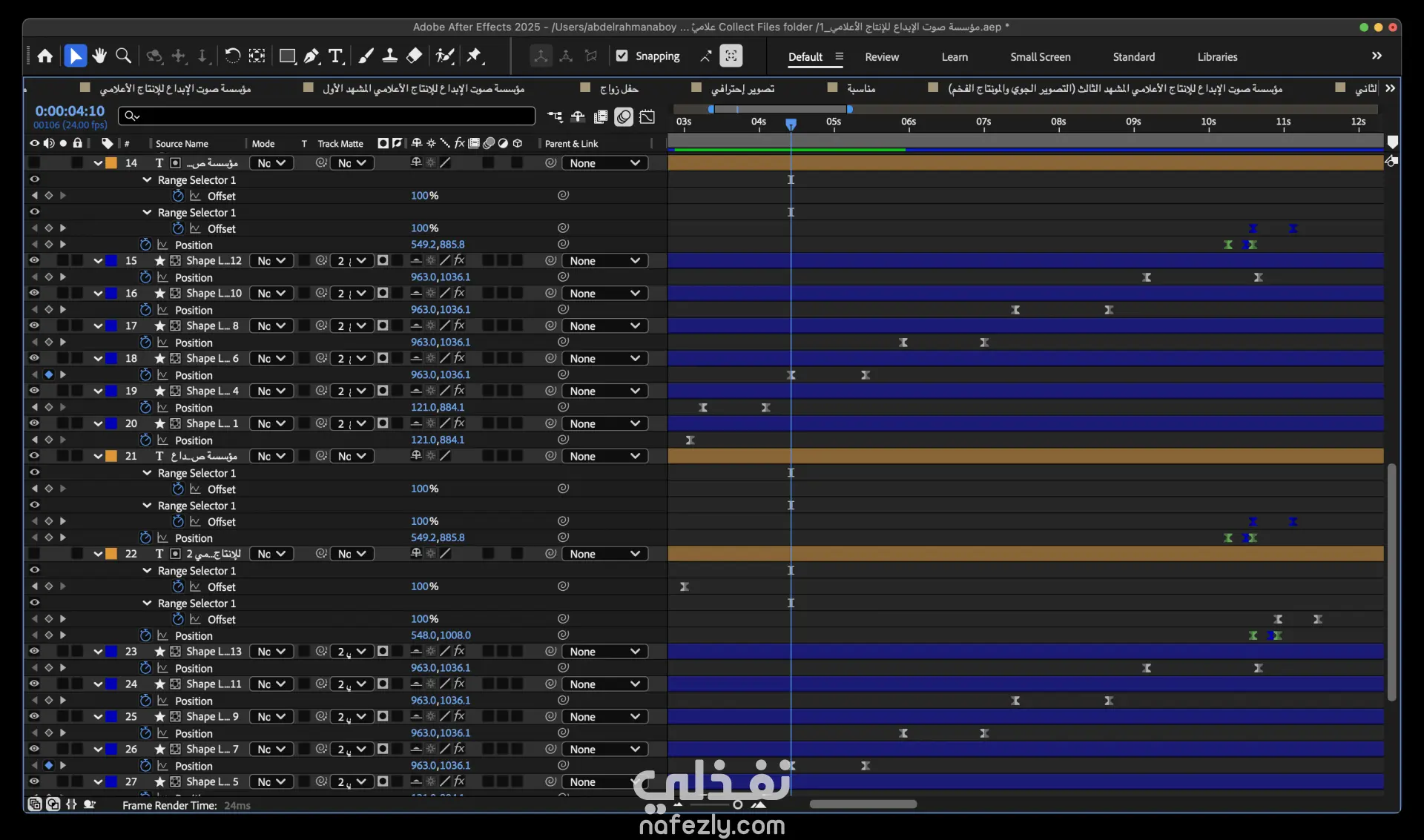Open the track matte dropdown for layer 23
This screenshot has width=1424, height=840.
pos(352,652)
